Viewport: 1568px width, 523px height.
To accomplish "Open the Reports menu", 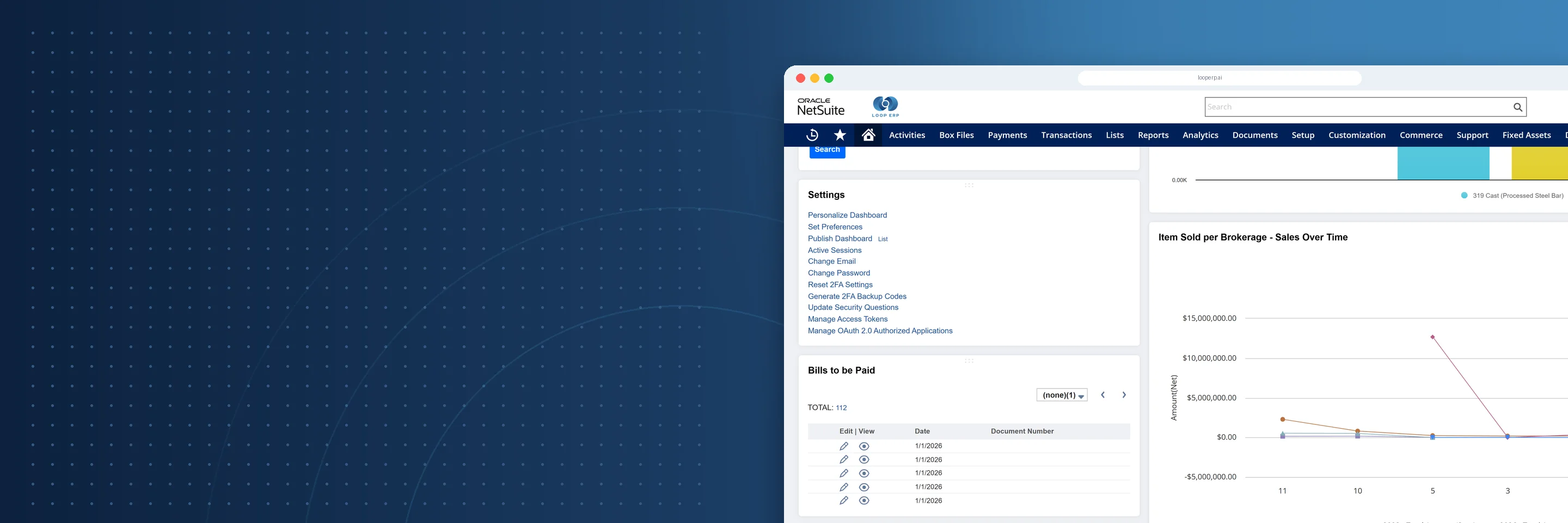I will pos(1154,135).
